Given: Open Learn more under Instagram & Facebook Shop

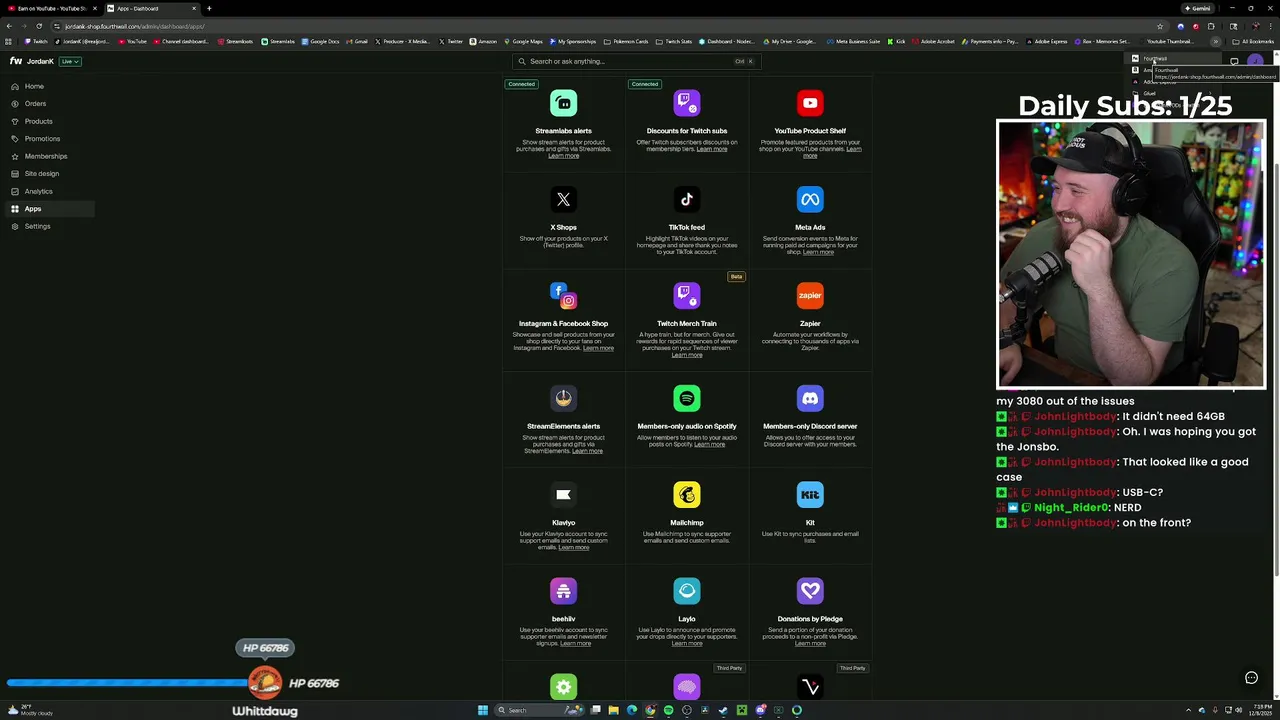Looking at the screenshot, I should (x=598, y=348).
